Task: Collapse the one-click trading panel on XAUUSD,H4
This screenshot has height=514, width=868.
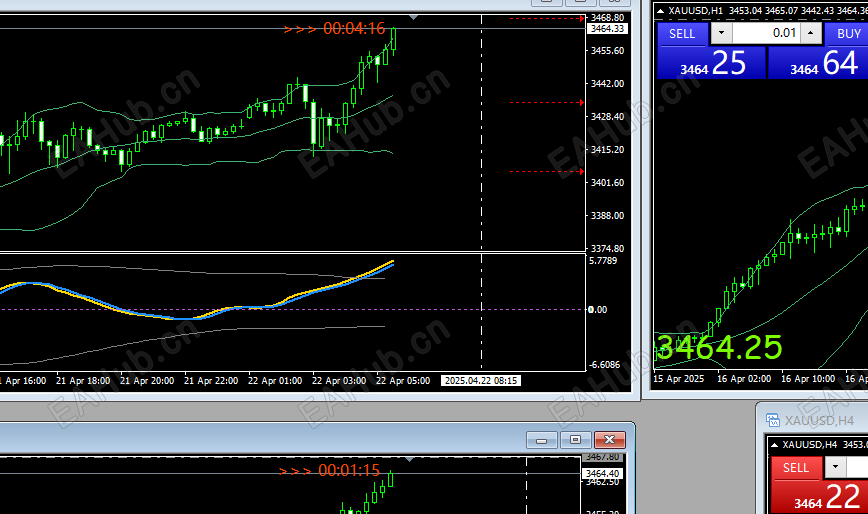Action: pyautogui.click(x=774, y=445)
